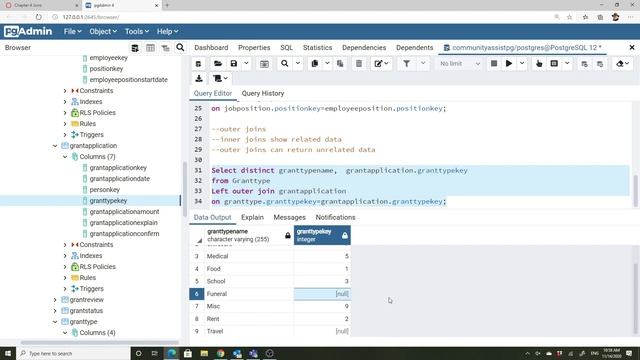
Task: Open the Clear eraser menu
Action: coord(622,64)
